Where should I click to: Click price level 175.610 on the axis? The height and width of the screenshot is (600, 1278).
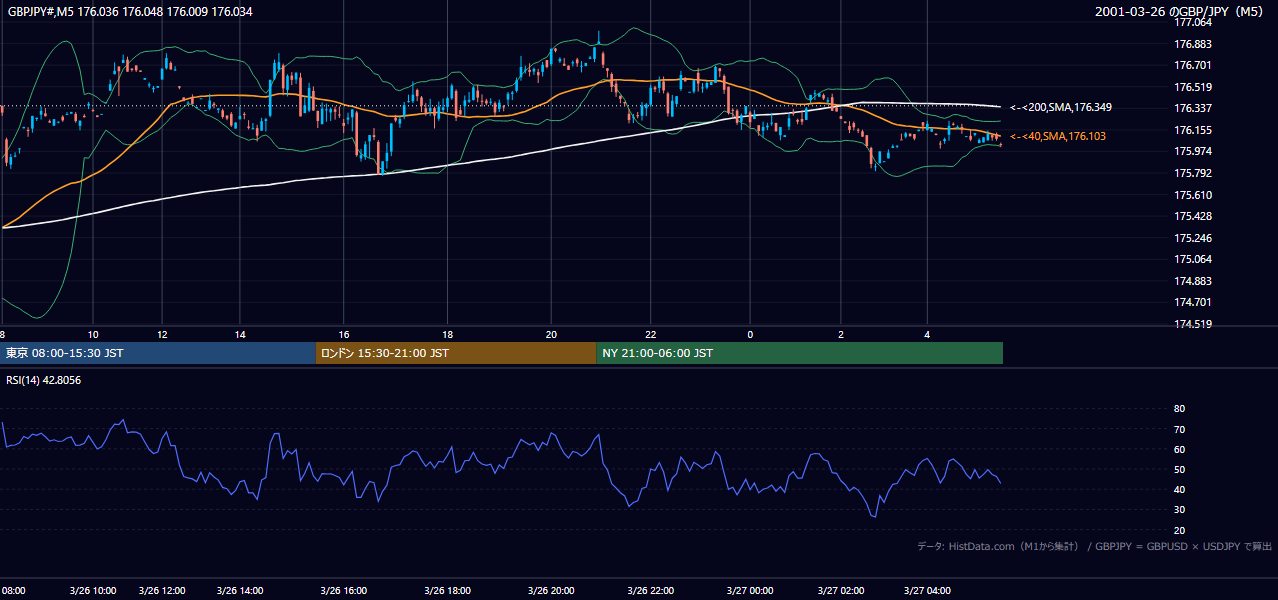coord(1193,195)
